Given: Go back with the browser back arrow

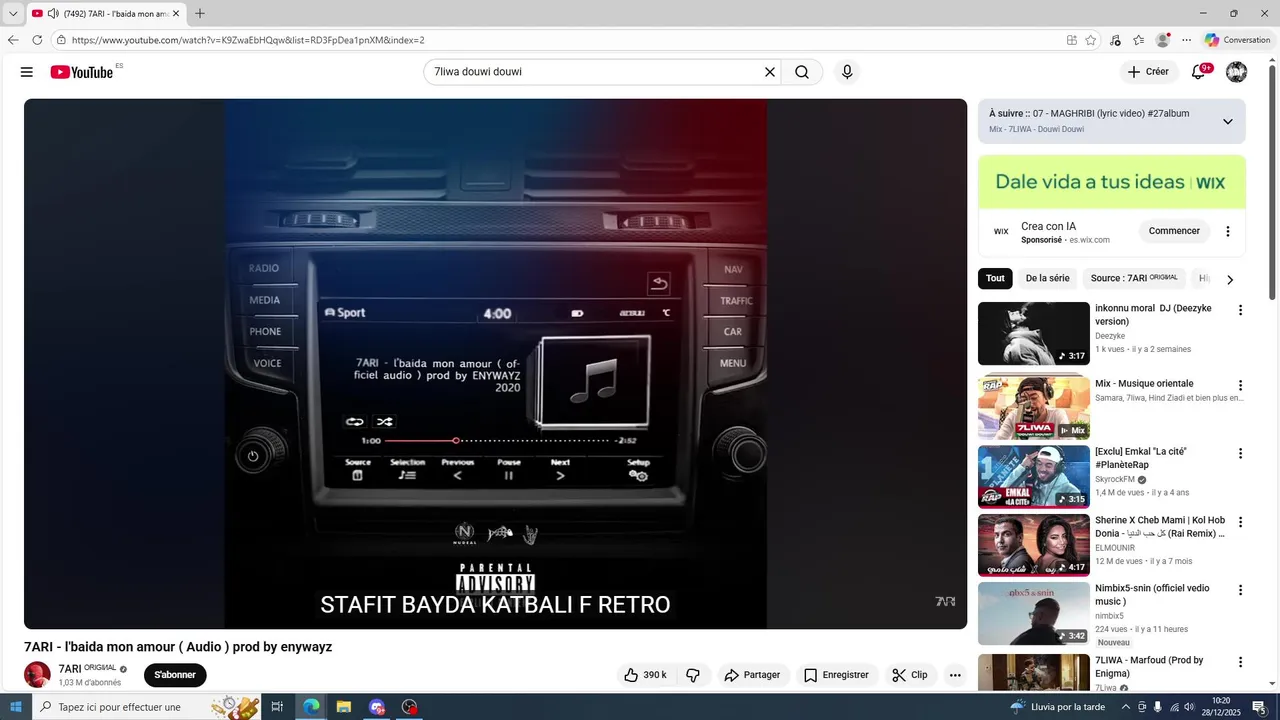Looking at the screenshot, I should pos(13,40).
